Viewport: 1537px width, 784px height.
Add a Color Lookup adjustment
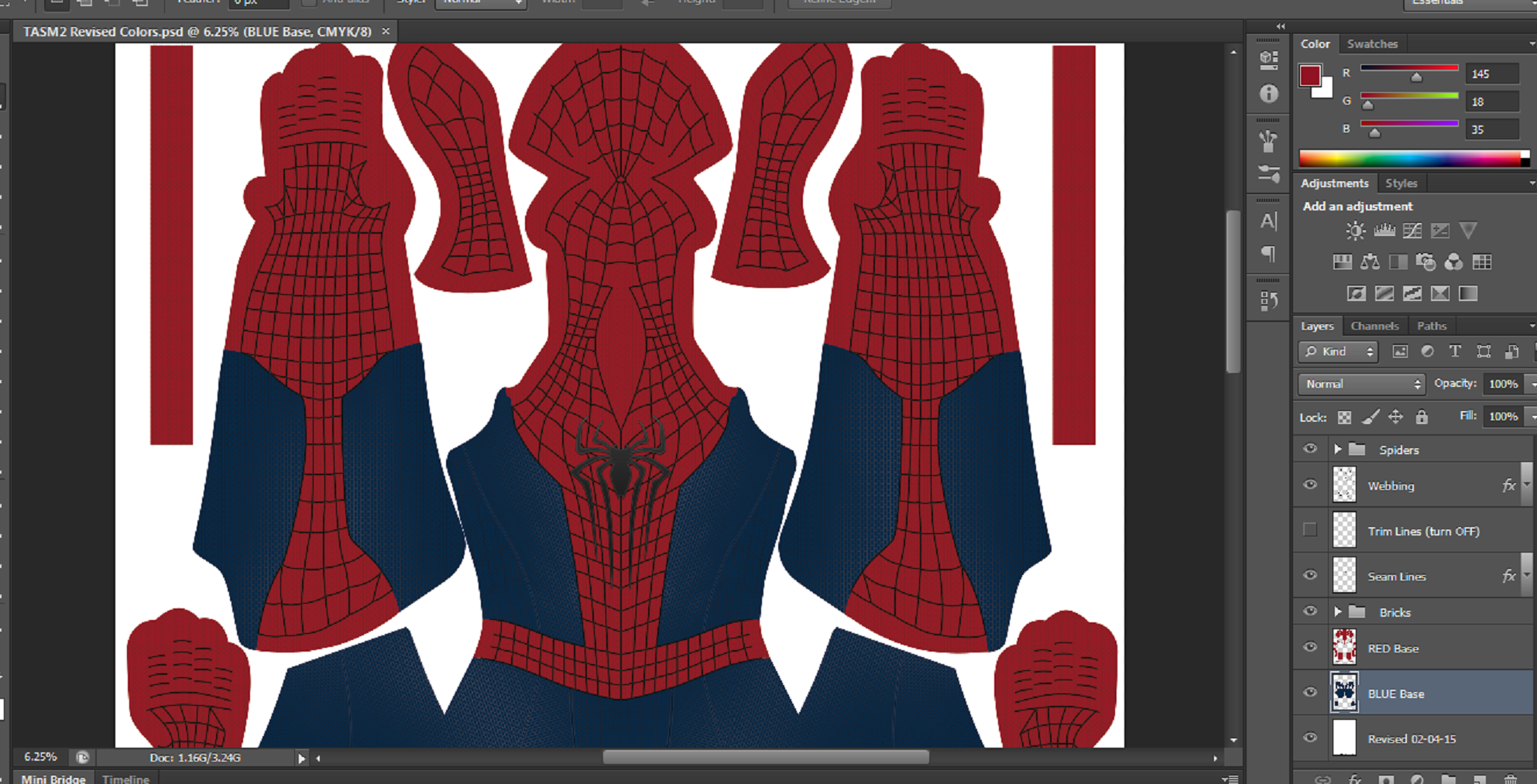1482,262
